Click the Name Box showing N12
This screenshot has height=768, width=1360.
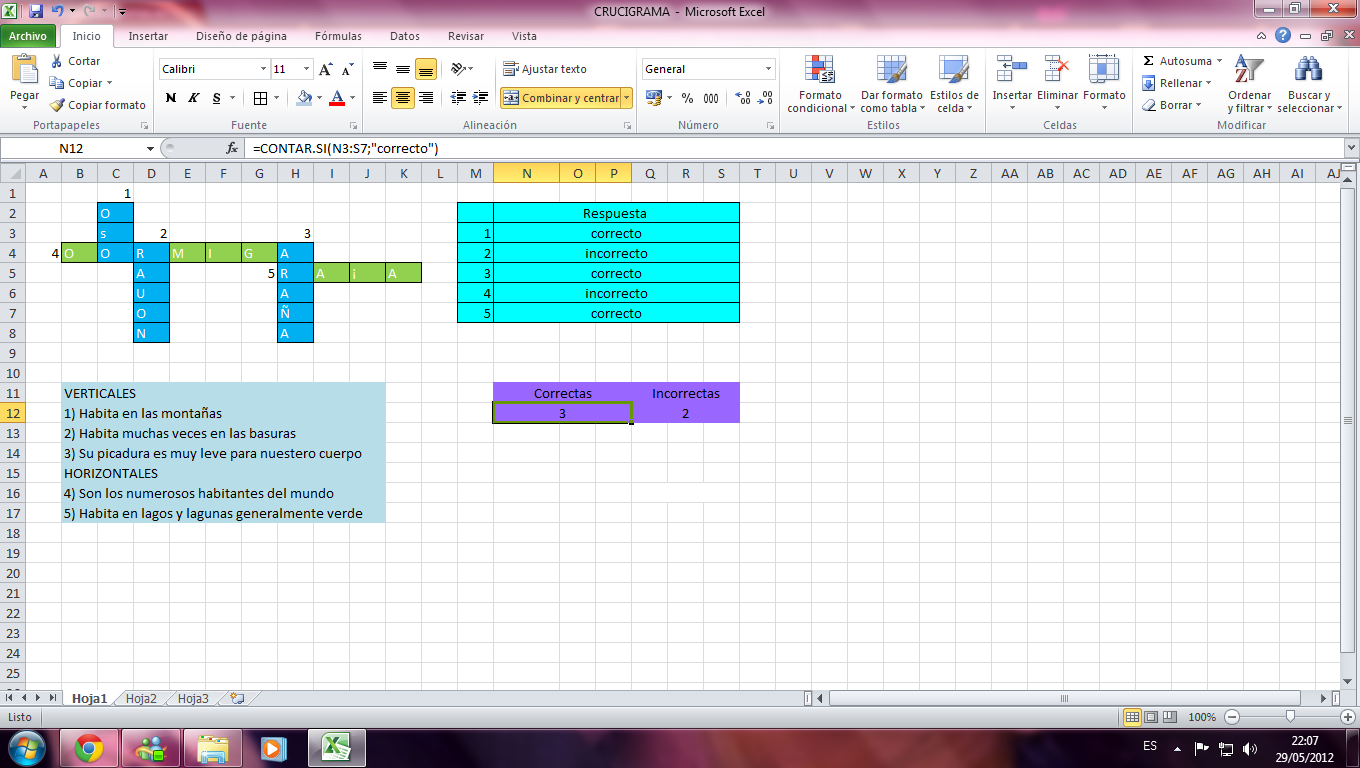pos(70,148)
